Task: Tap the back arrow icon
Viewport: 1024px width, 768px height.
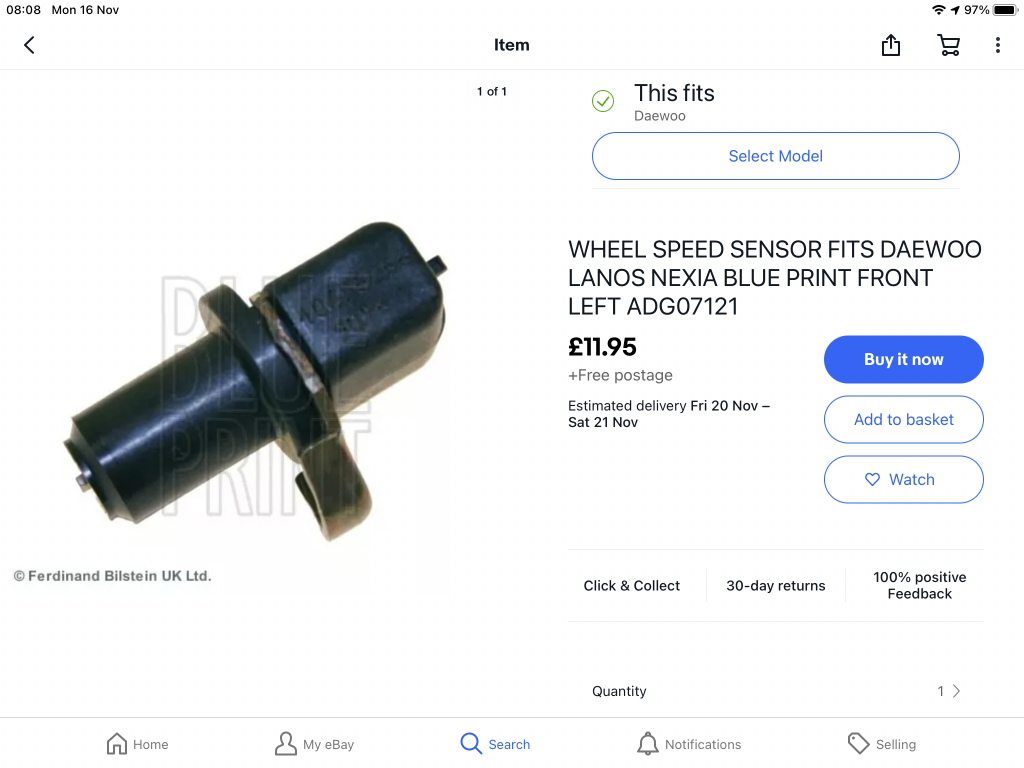Action: click(x=29, y=45)
